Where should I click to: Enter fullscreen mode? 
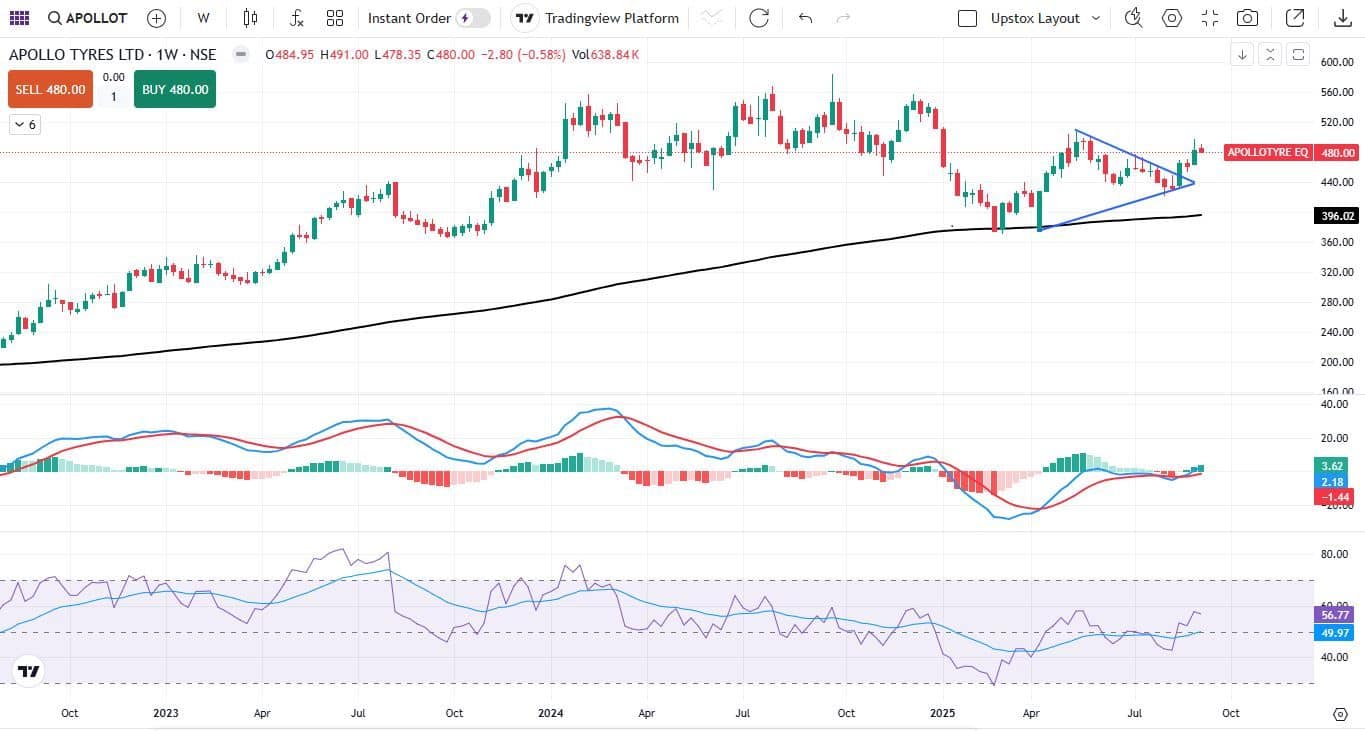pyautogui.click(x=1210, y=18)
